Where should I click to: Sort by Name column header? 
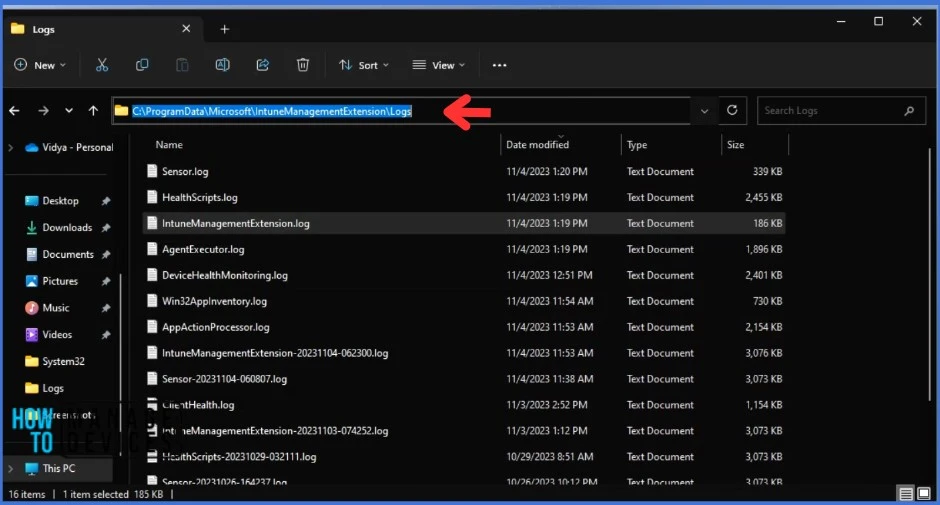click(169, 145)
